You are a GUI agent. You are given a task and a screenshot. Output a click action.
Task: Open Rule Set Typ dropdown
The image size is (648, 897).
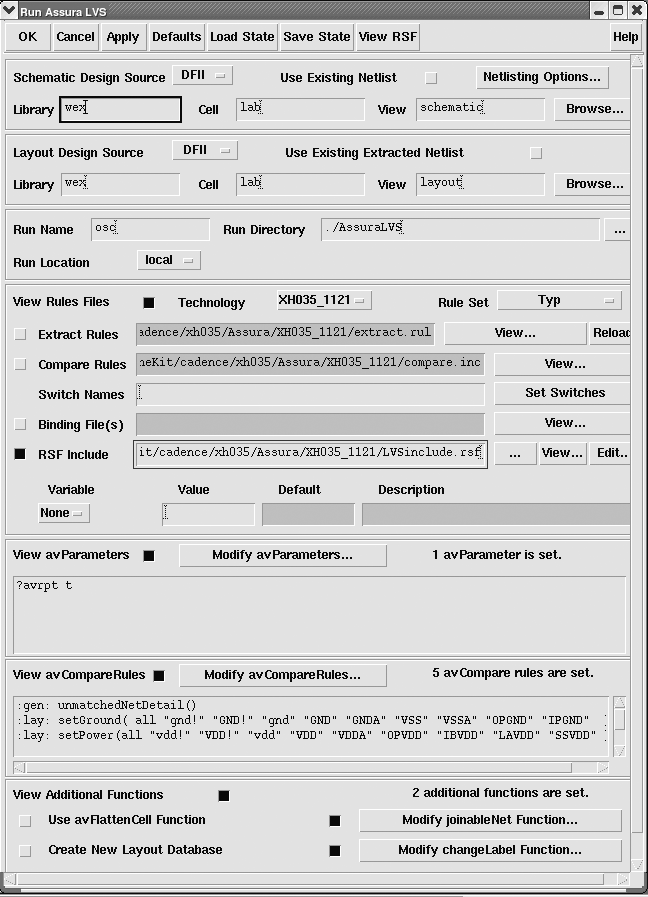coord(559,300)
